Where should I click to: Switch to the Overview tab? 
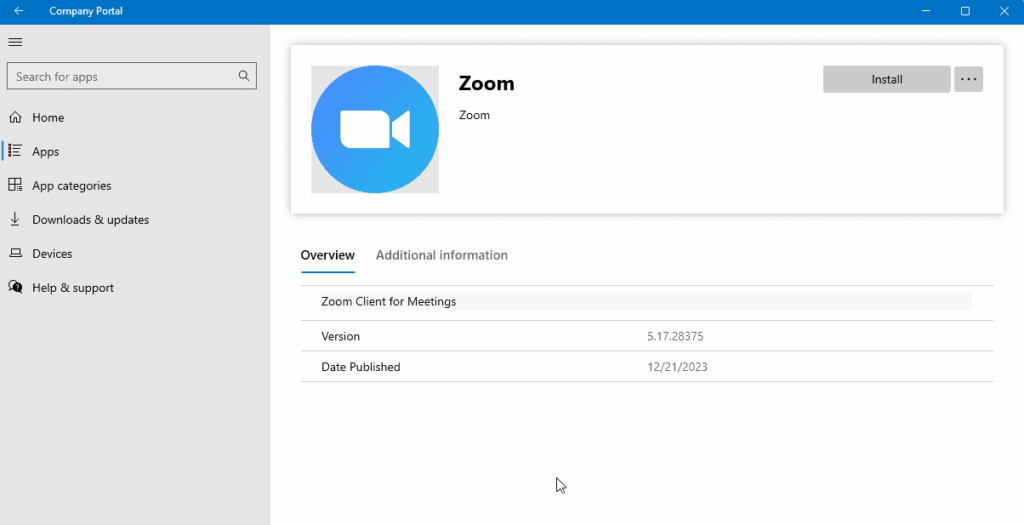[328, 256]
